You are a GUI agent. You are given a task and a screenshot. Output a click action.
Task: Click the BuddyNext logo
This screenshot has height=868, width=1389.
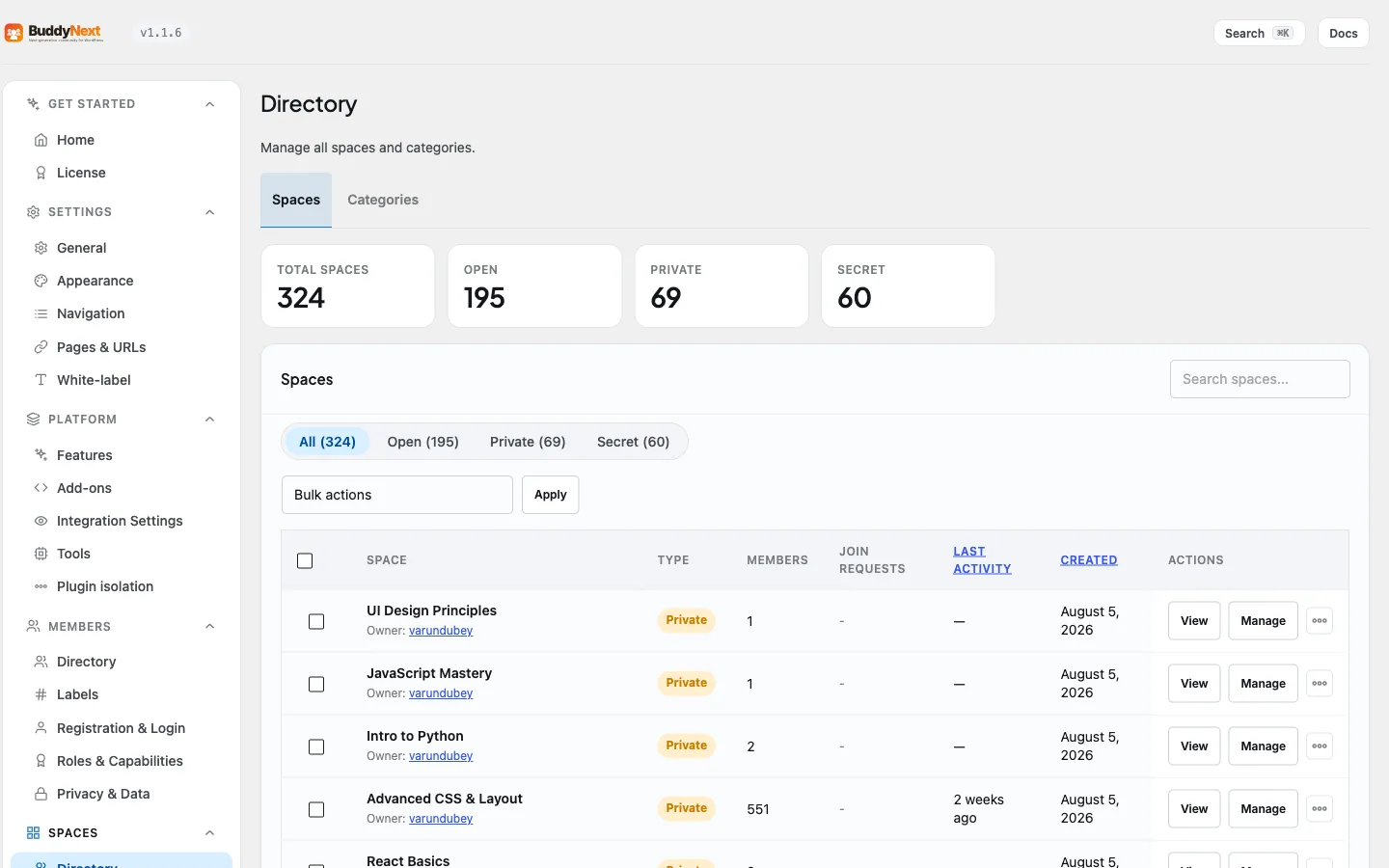click(54, 33)
